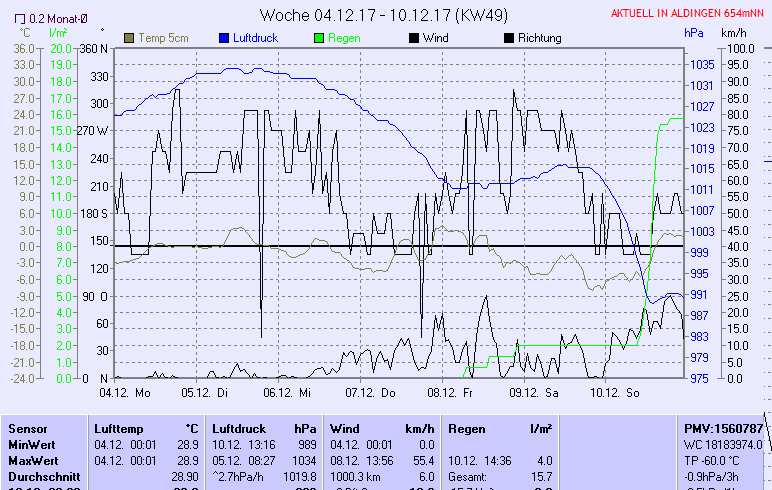Click the black Richtung legend swatch

509,38
